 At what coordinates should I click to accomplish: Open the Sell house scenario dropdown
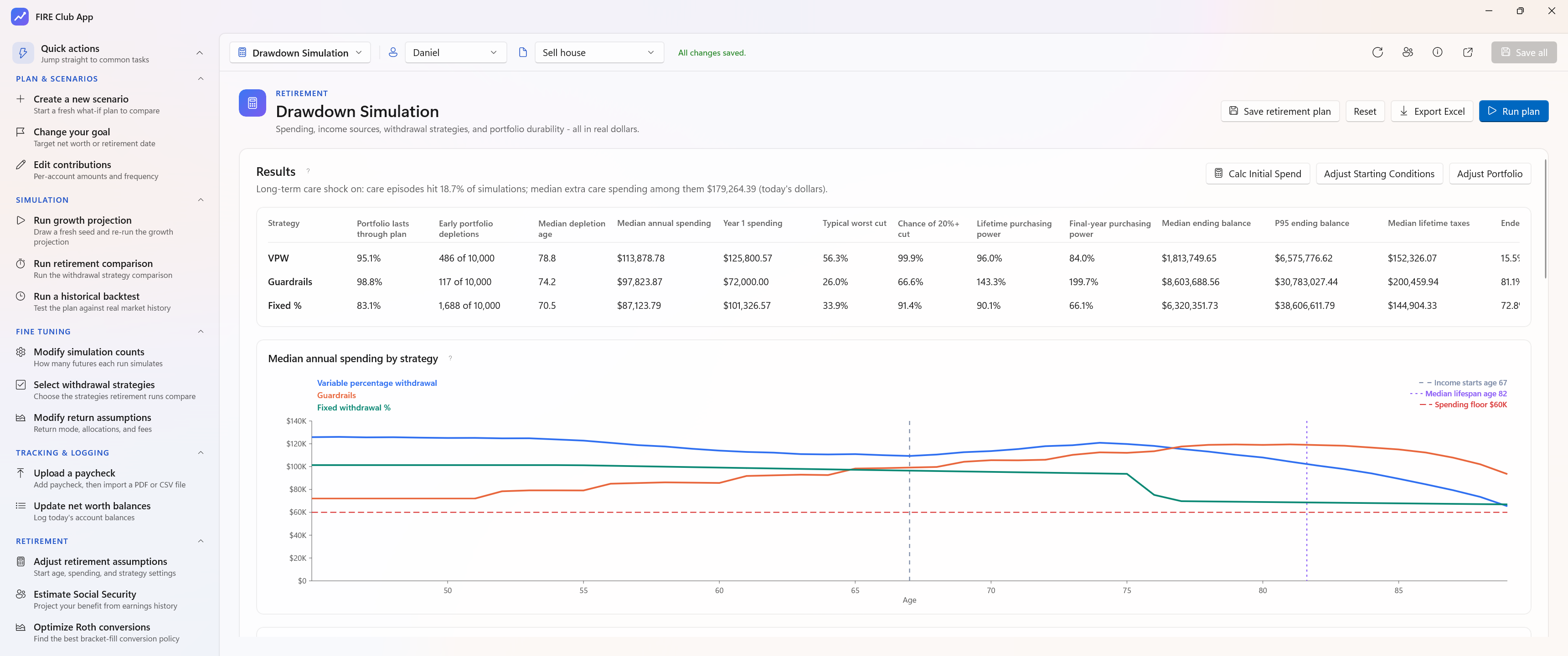[x=599, y=52]
